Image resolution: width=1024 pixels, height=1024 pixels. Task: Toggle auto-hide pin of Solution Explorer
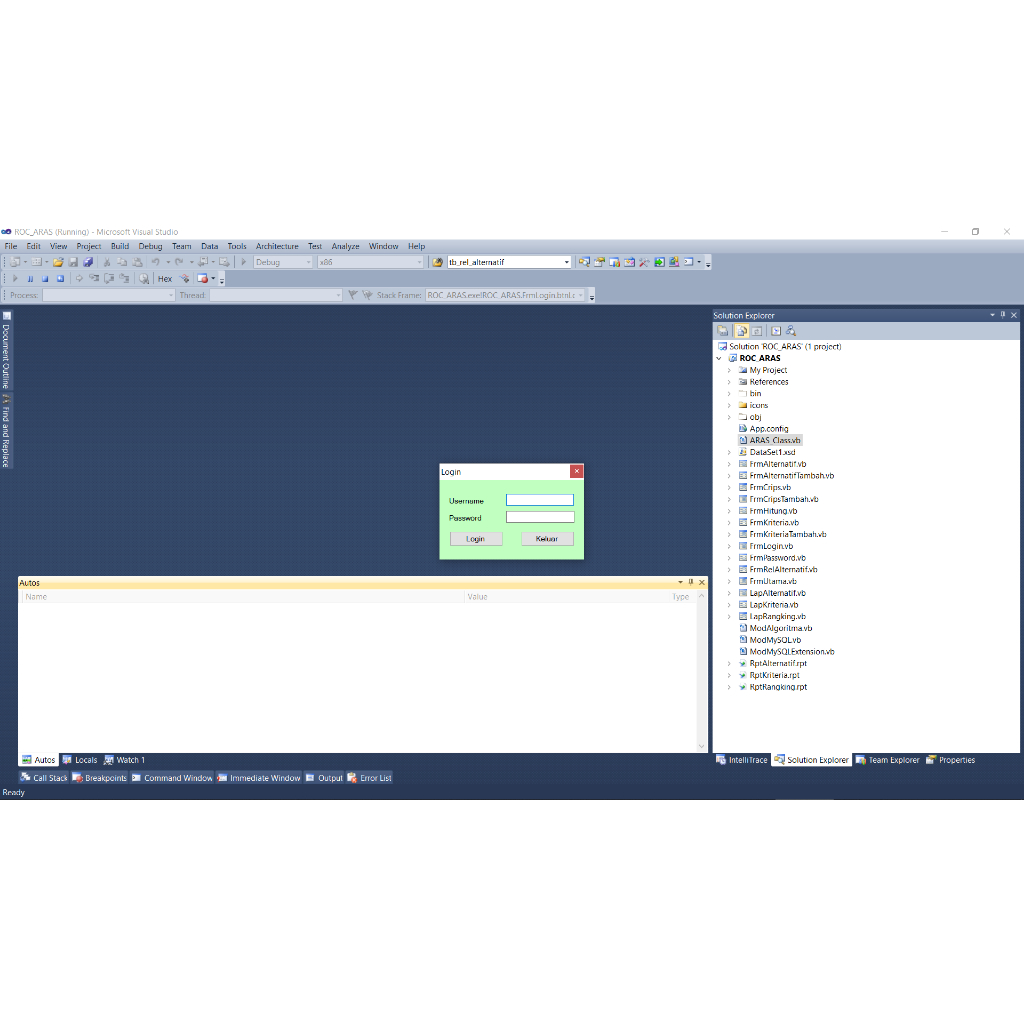(1003, 315)
